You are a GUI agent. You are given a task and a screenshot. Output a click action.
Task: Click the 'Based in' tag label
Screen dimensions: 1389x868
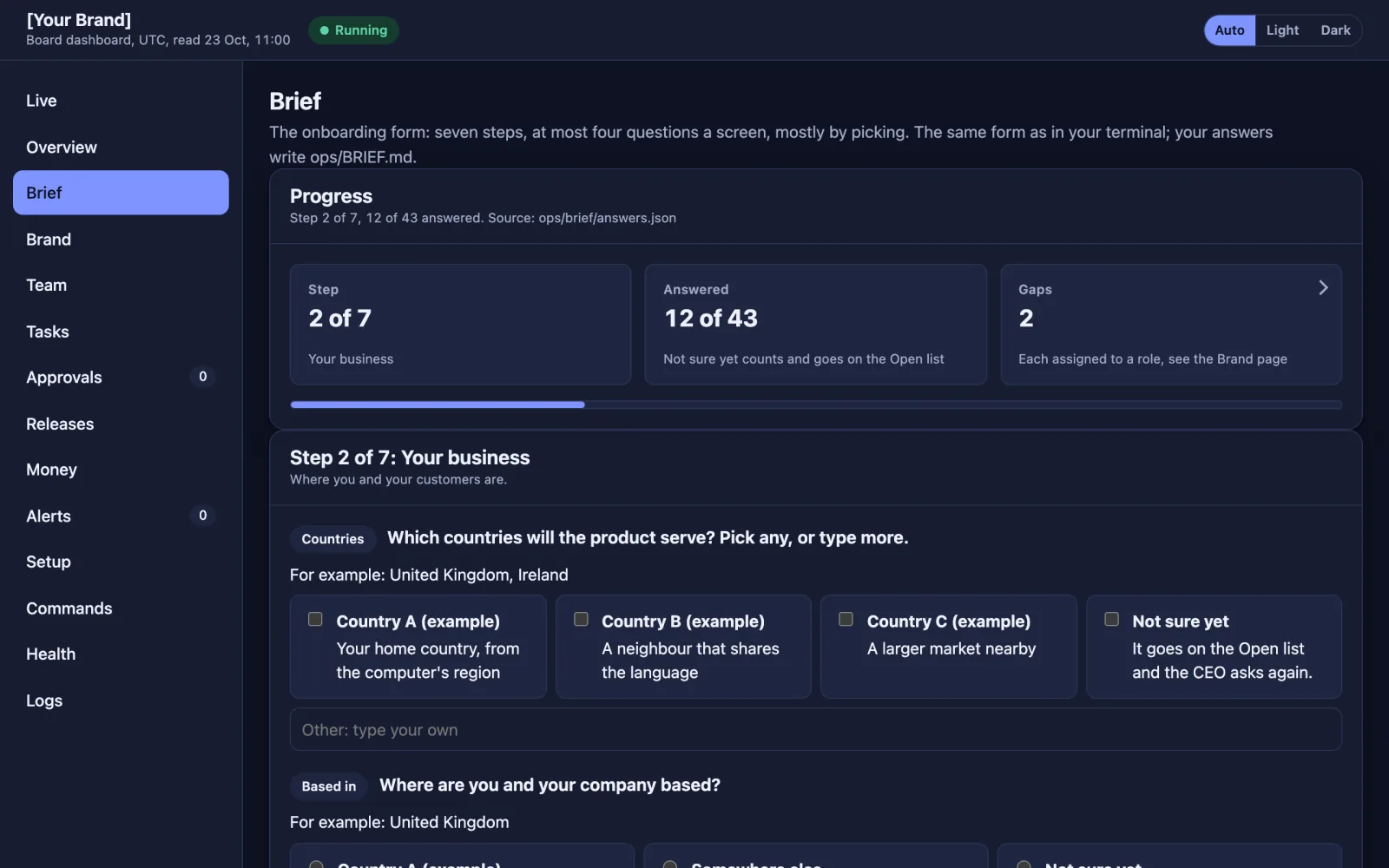329,786
